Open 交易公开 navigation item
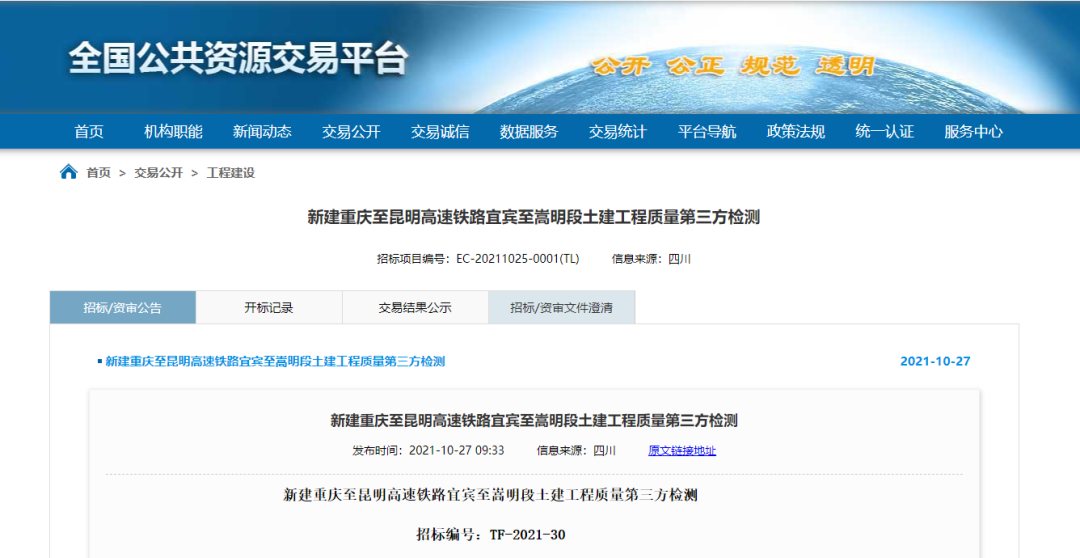The image size is (1080, 558). pos(351,132)
